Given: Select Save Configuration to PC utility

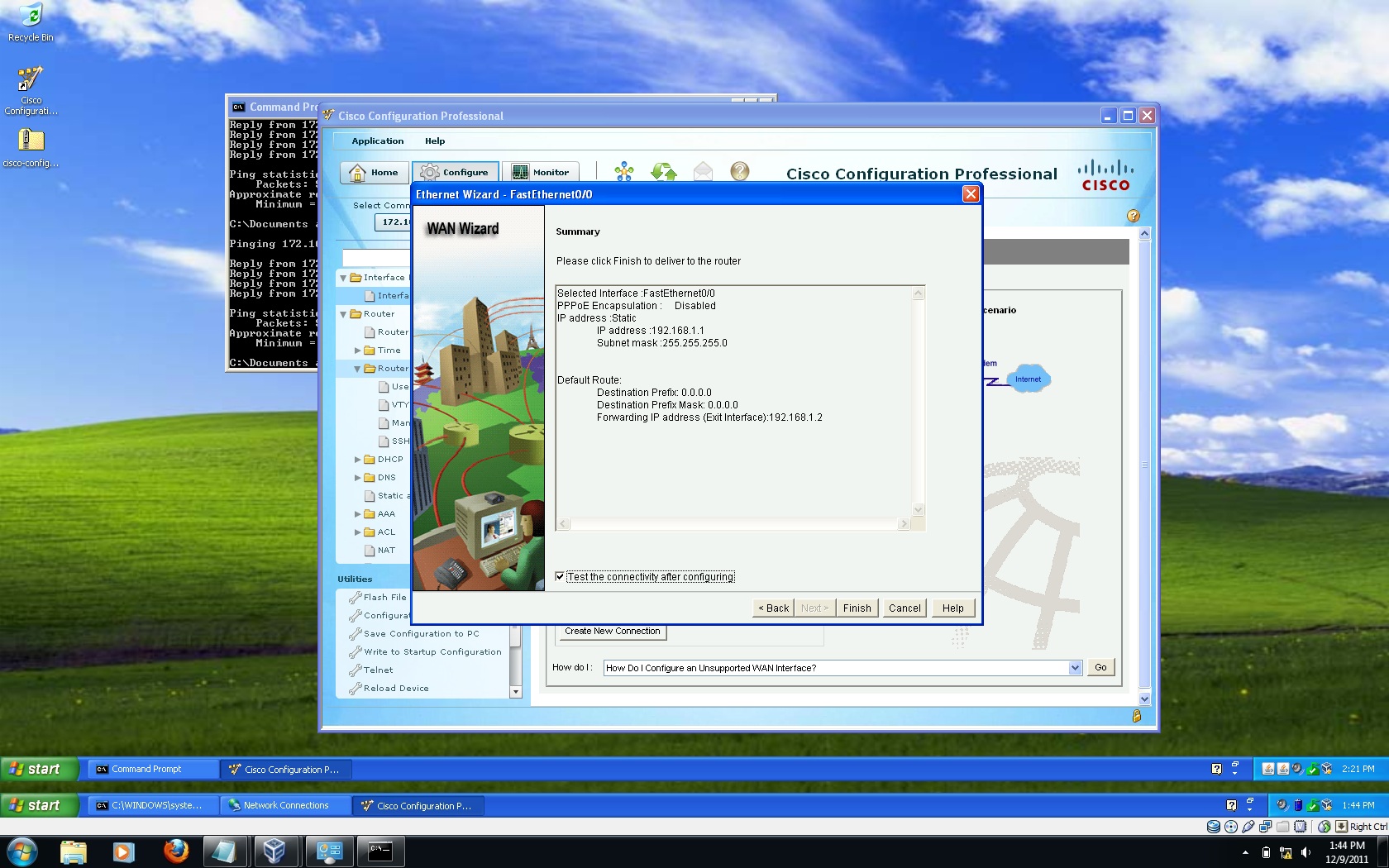Looking at the screenshot, I should pos(422,634).
